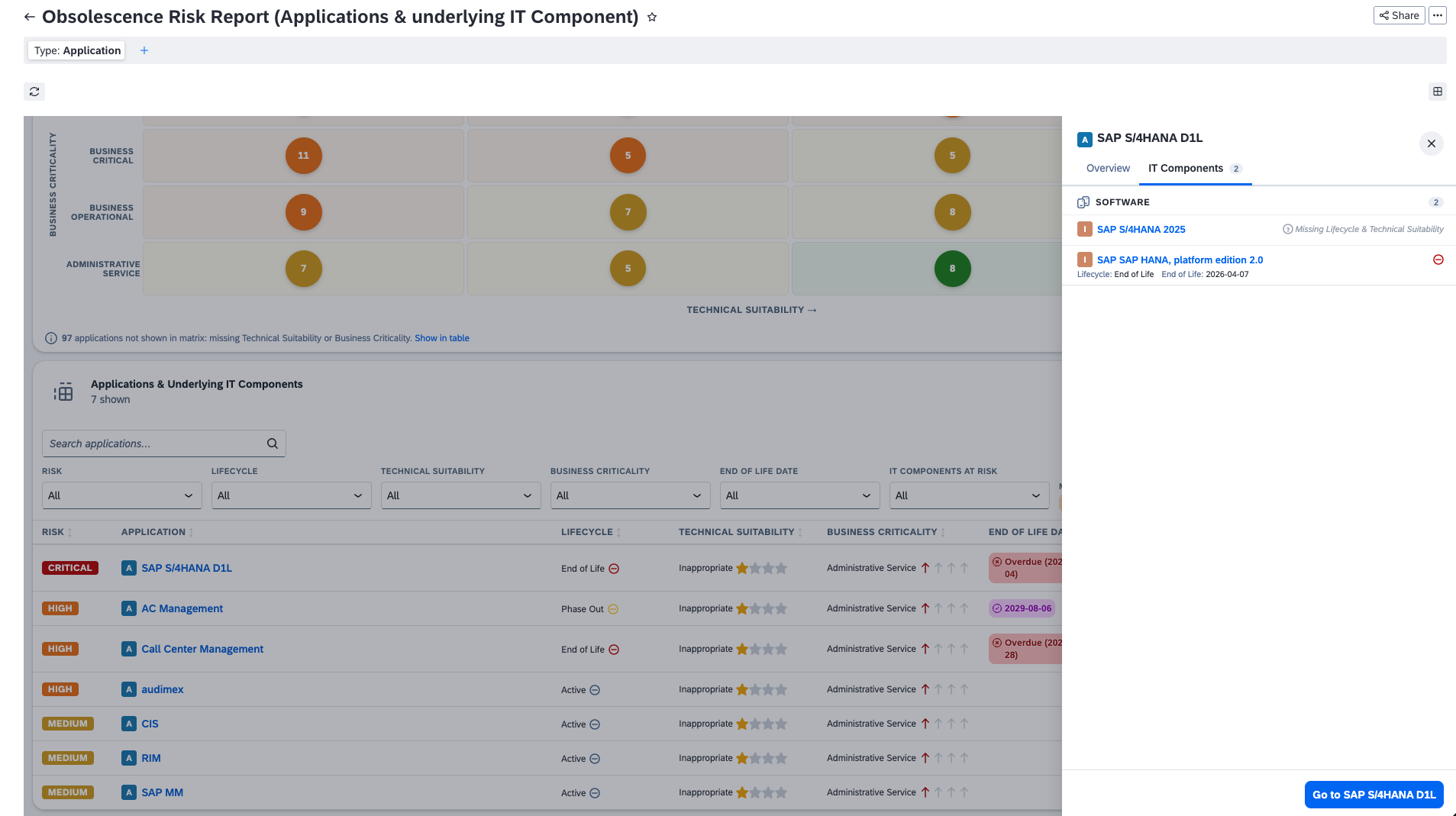Image resolution: width=1456 pixels, height=816 pixels.
Task: Open the Risk filter dropdown
Action: 122,495
